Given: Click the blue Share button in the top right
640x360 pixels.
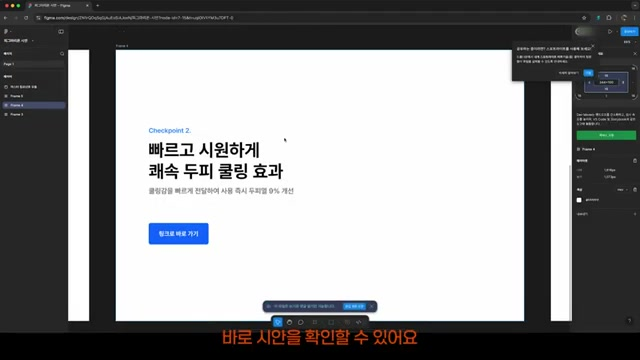Looking at the screenshot, I should pyautogui.click(x=629, y=31).
